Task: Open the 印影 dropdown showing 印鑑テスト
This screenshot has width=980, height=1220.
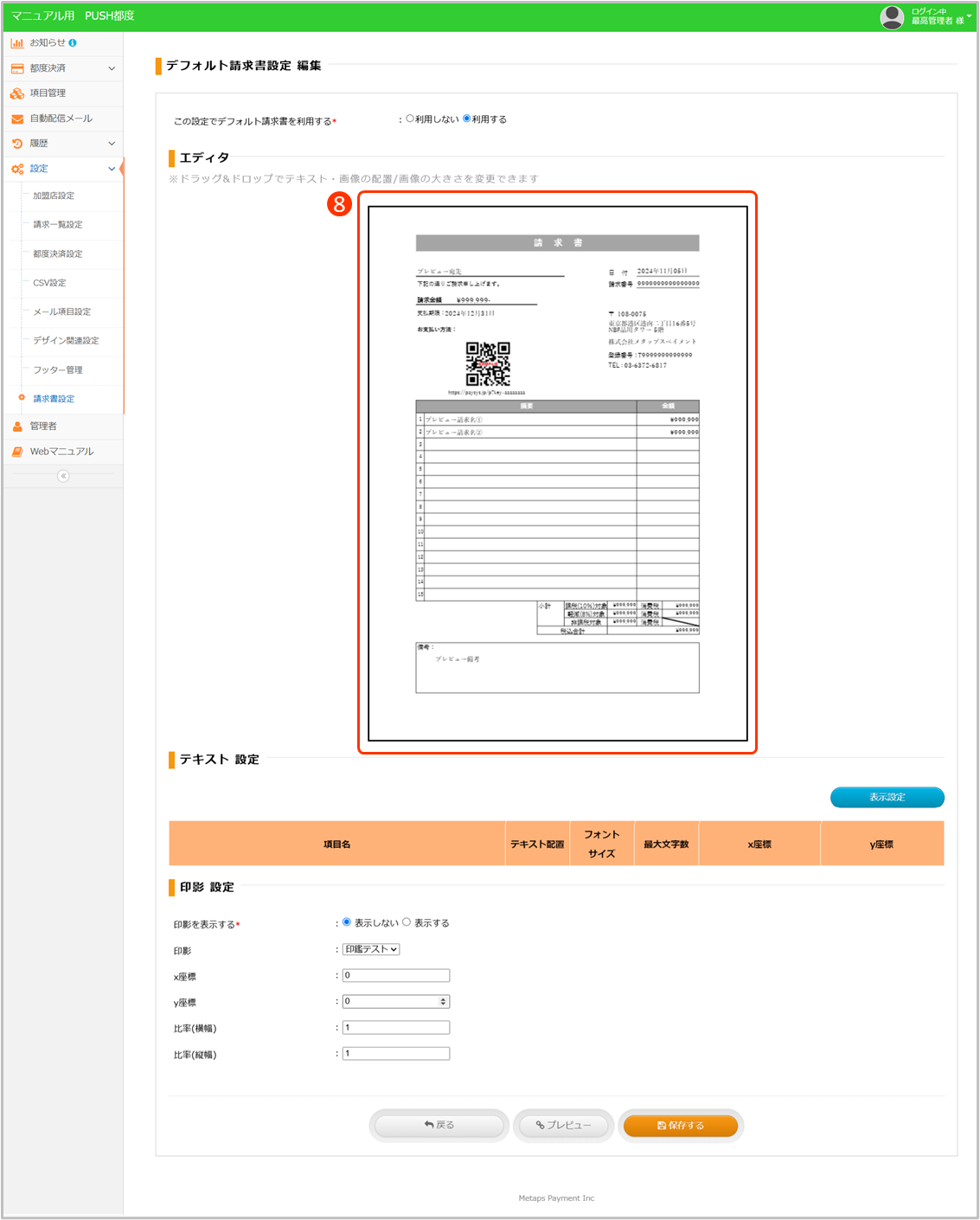Action: coord(371,949)
